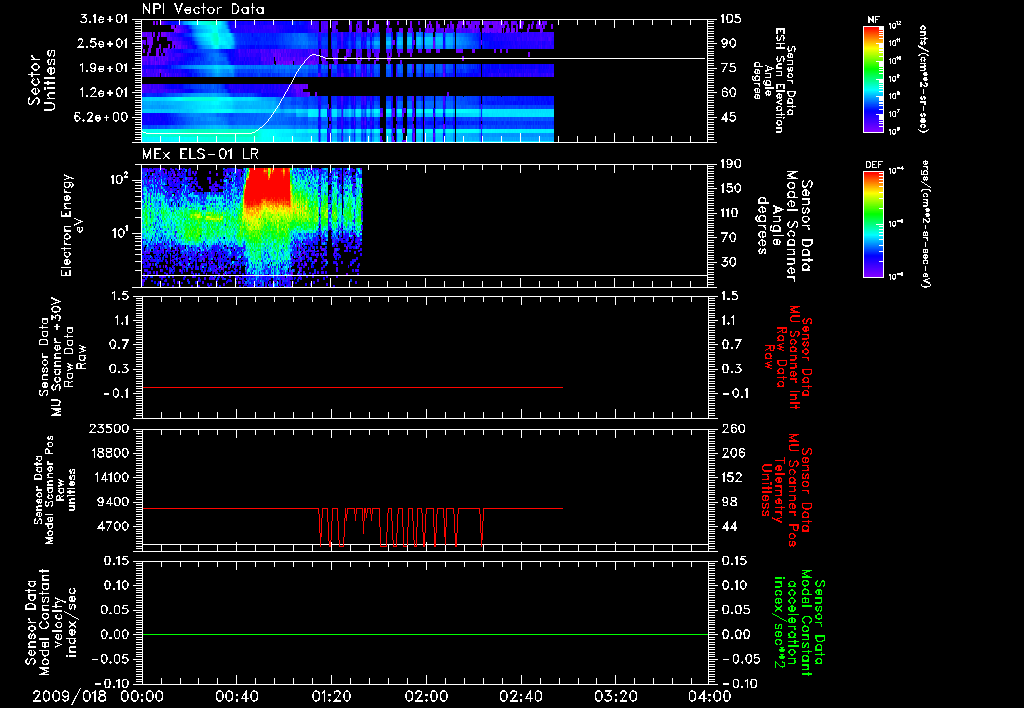Click the "2009/018" date label
The image size is (1024, 708).
[71, 696]
